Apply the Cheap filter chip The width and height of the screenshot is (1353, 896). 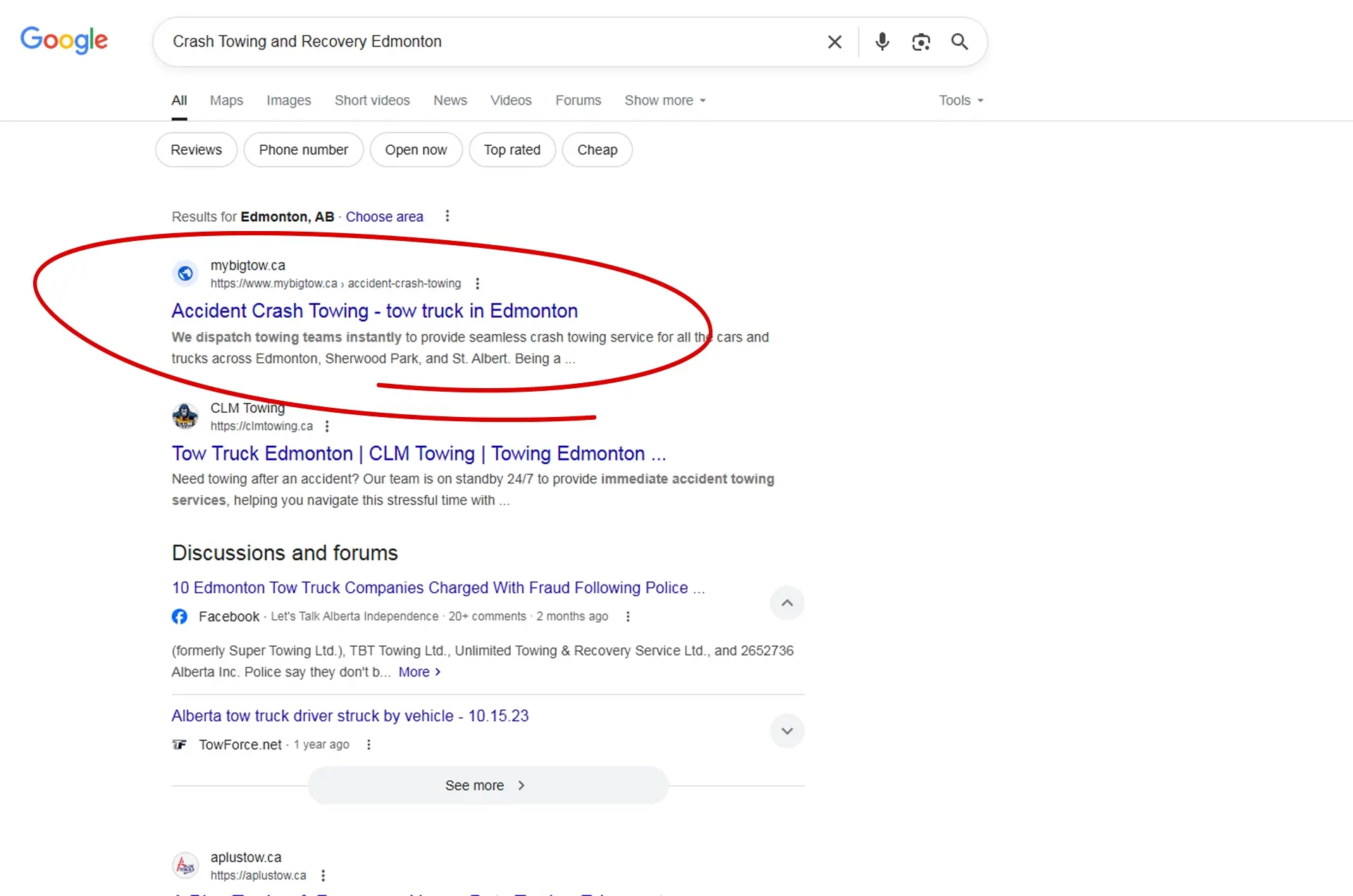597,149
